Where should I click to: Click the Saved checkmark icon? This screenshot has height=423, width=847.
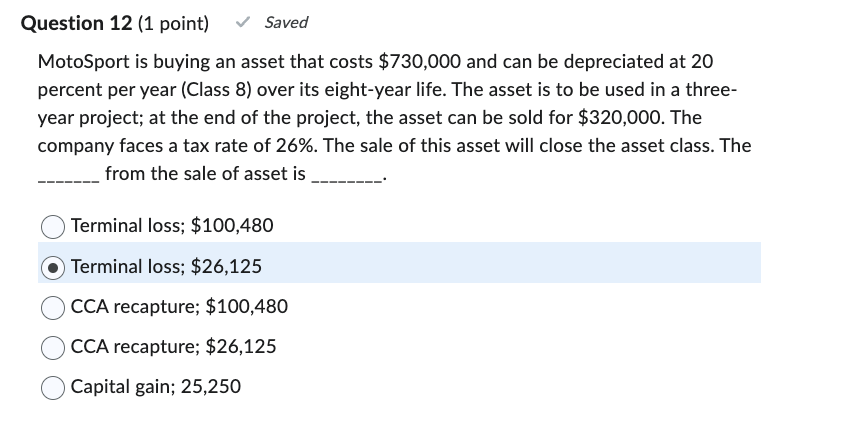point(241,22)
